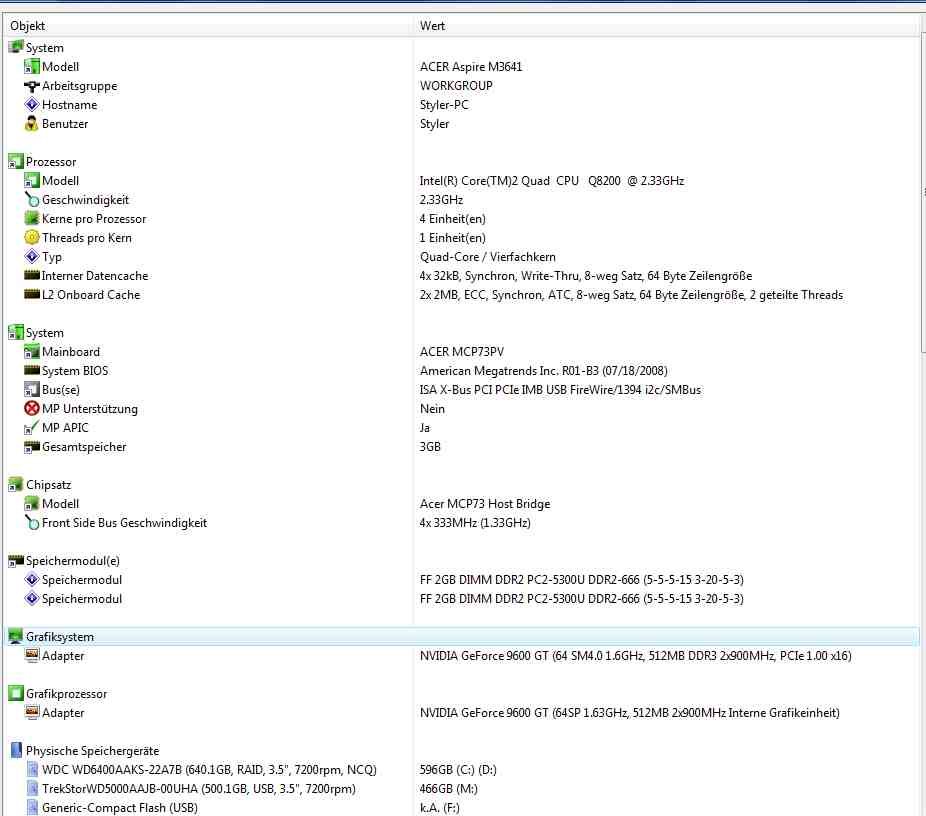Click the value 4x 333MHz (1.33GHz)
Screen dimensions: 926x816
coord(475,523)
